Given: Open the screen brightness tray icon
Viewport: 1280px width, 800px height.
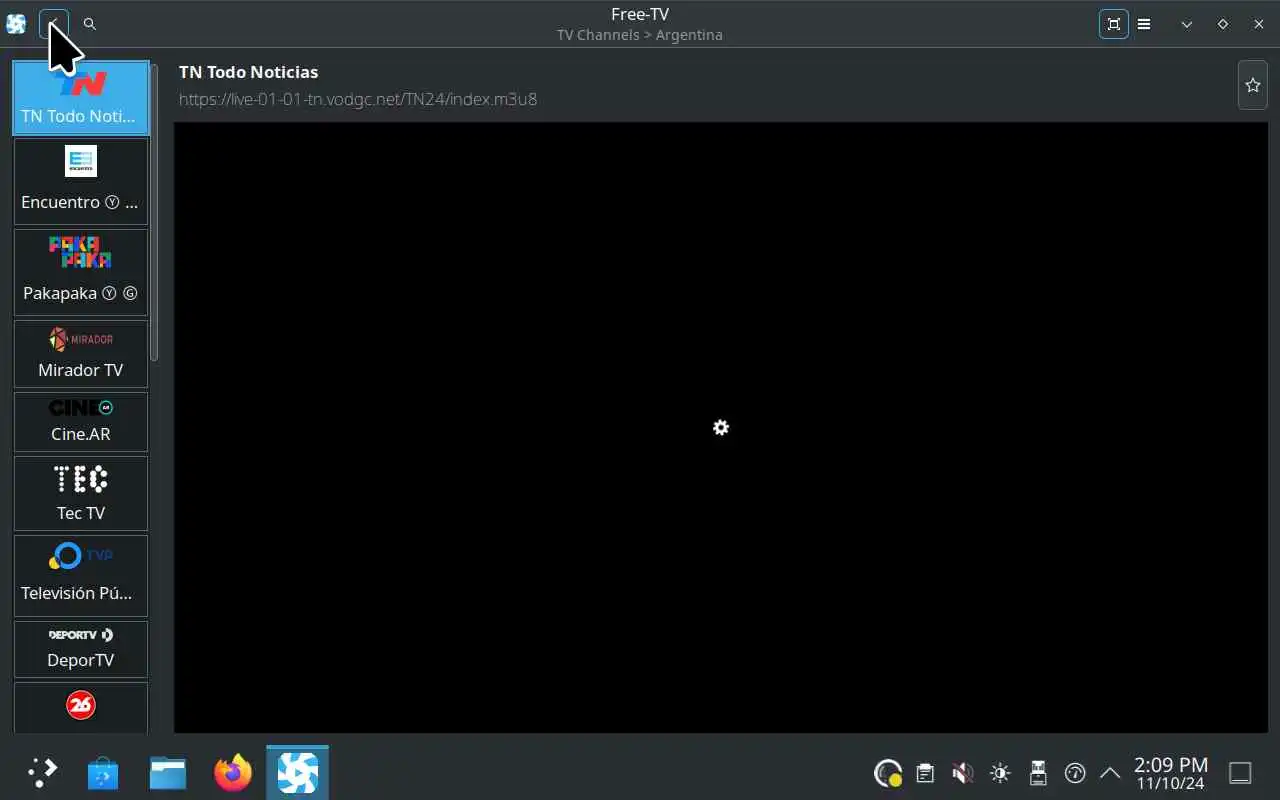Looking at the screenshot, I should pyautogui.click(x=1000, y=773).
